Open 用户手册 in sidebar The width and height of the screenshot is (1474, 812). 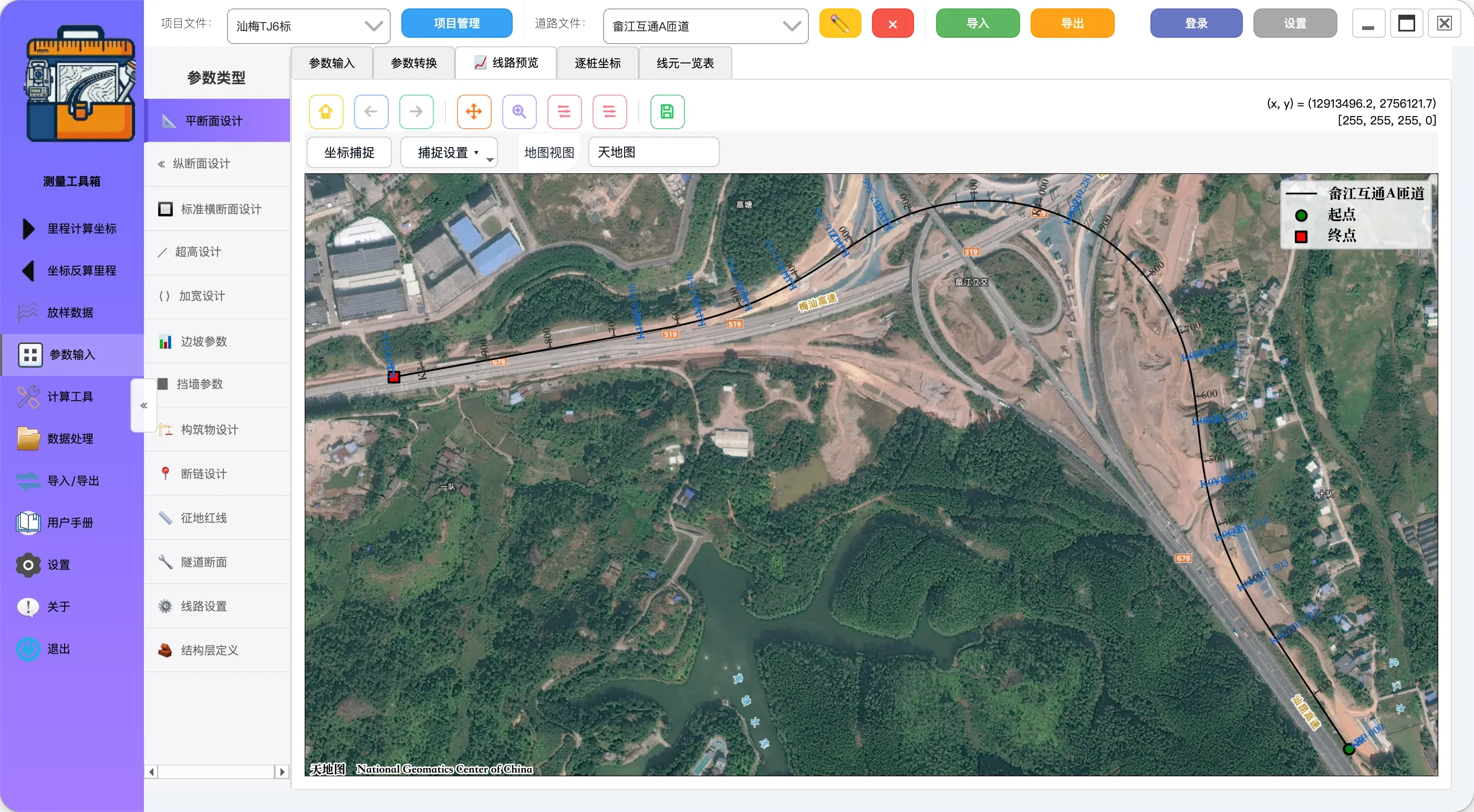(71, 523)
